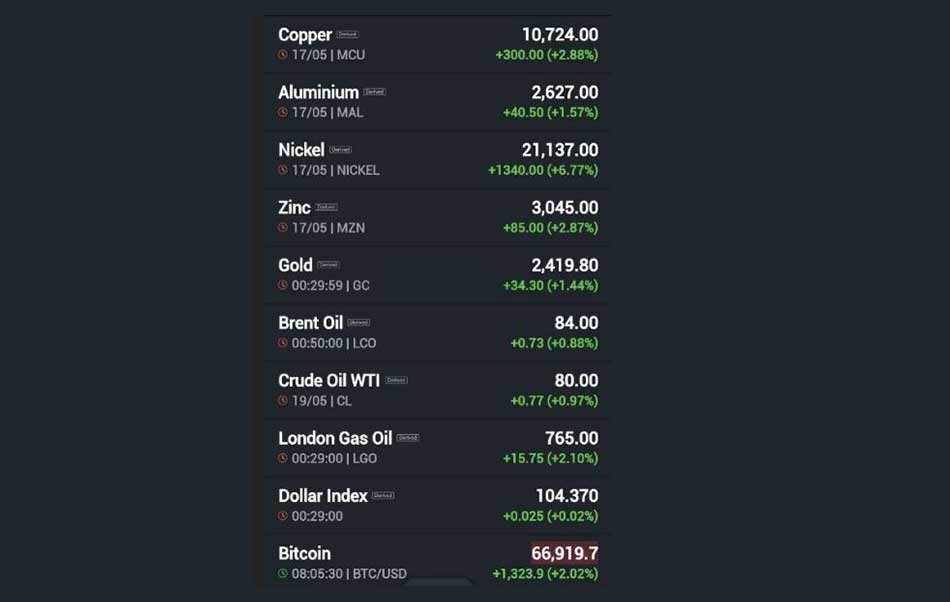Viewport: 950px width, 602px height.
Task: Select the Dollar Index entry
Action: 437,506
